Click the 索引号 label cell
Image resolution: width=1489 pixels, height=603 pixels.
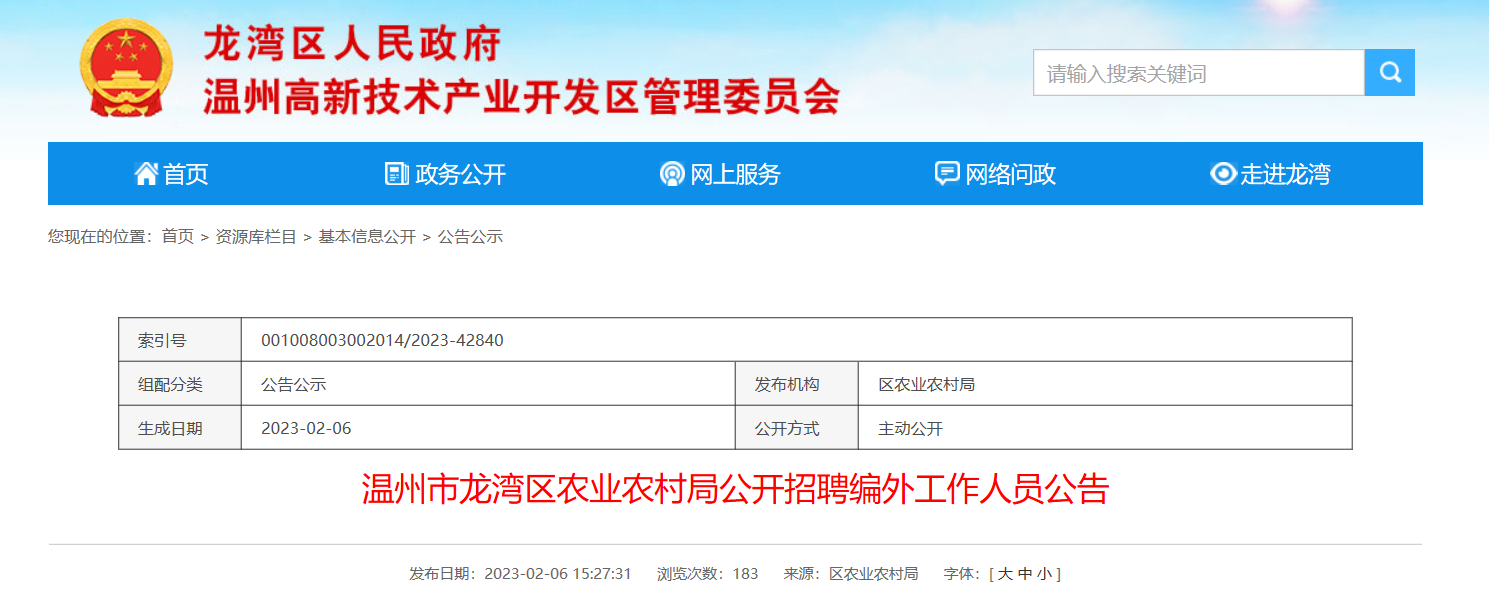coord(180,340)
